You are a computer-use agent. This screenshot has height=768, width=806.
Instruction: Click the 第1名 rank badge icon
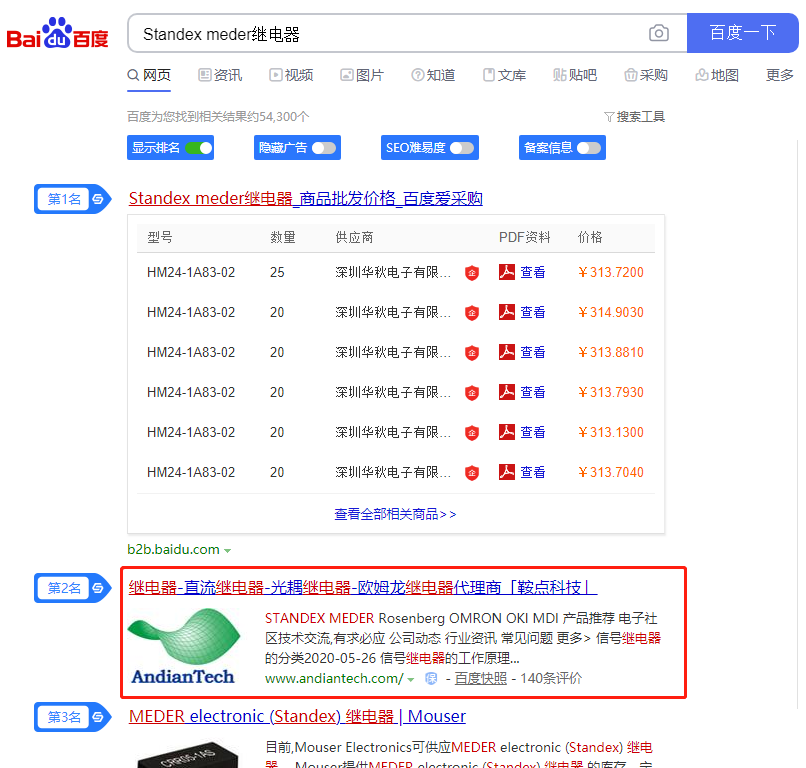72,199
